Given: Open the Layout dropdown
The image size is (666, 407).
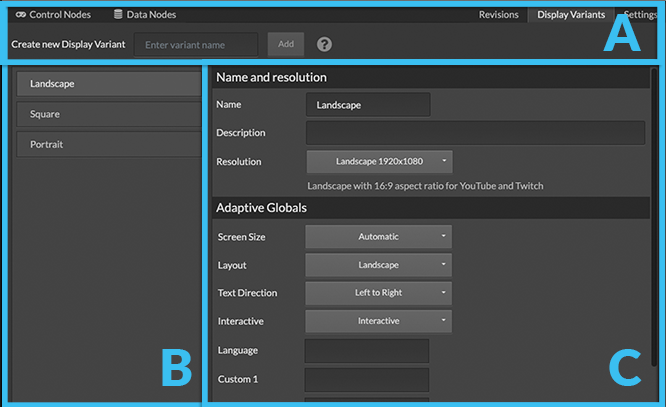Looking at the screenshot, I should [378, 265].
